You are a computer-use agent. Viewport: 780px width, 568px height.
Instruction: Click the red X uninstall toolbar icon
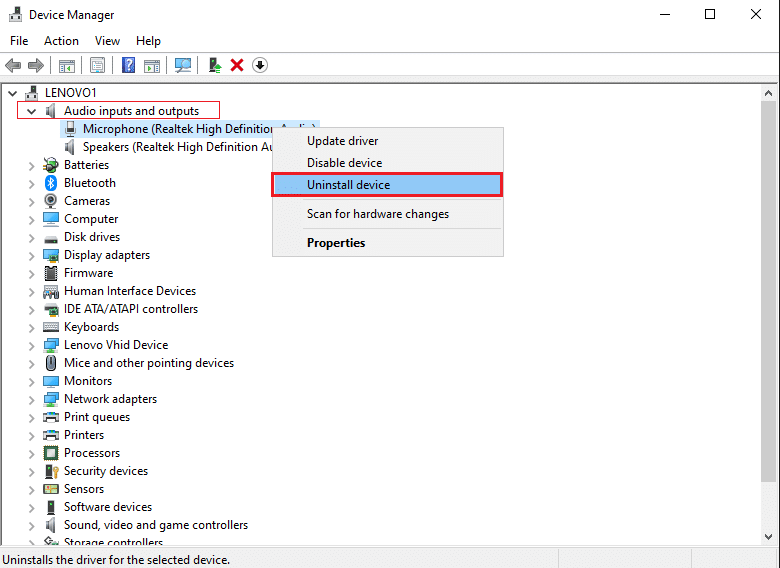point(237,65)
